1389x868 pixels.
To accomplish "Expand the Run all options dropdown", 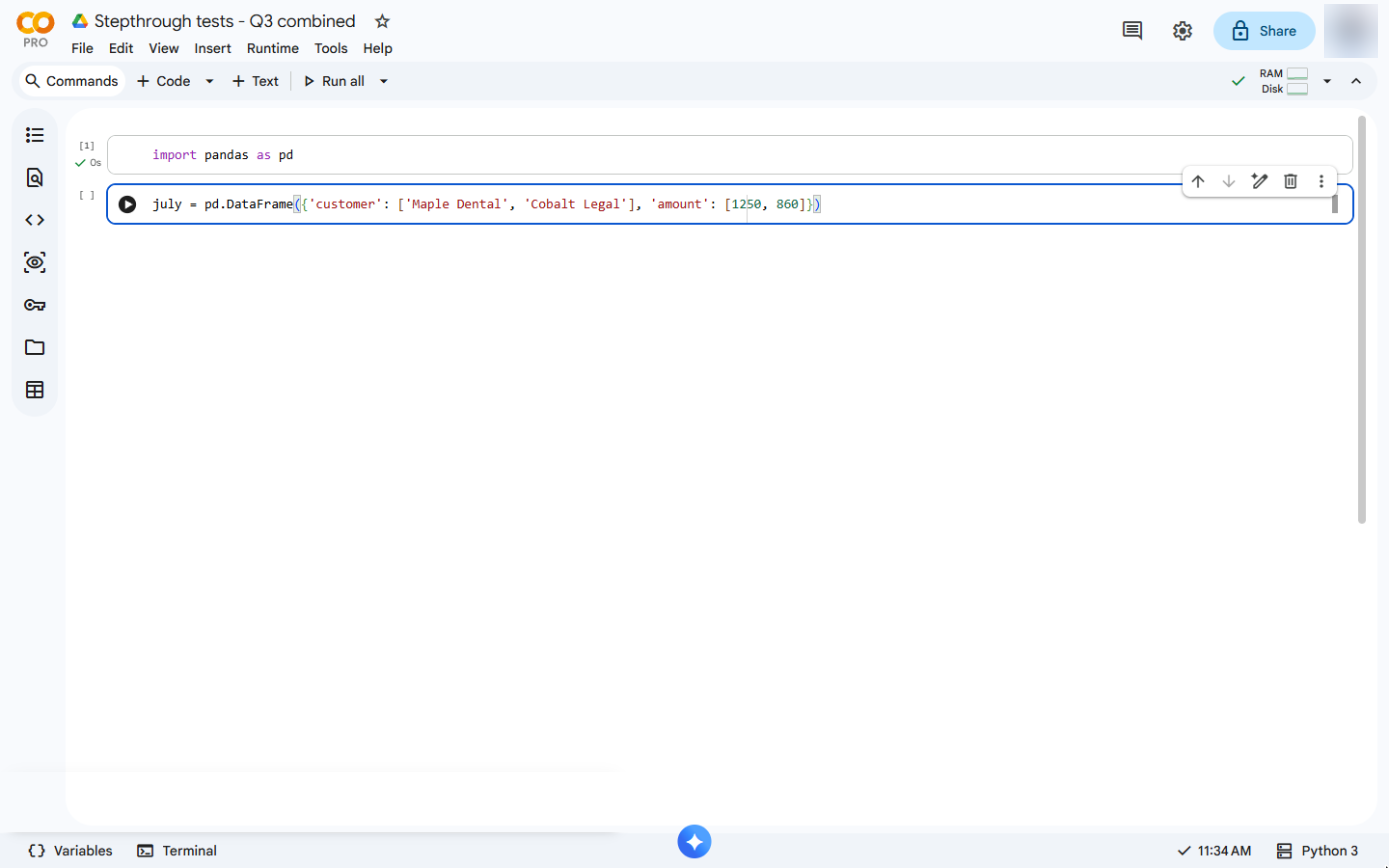I will (383, 81).
